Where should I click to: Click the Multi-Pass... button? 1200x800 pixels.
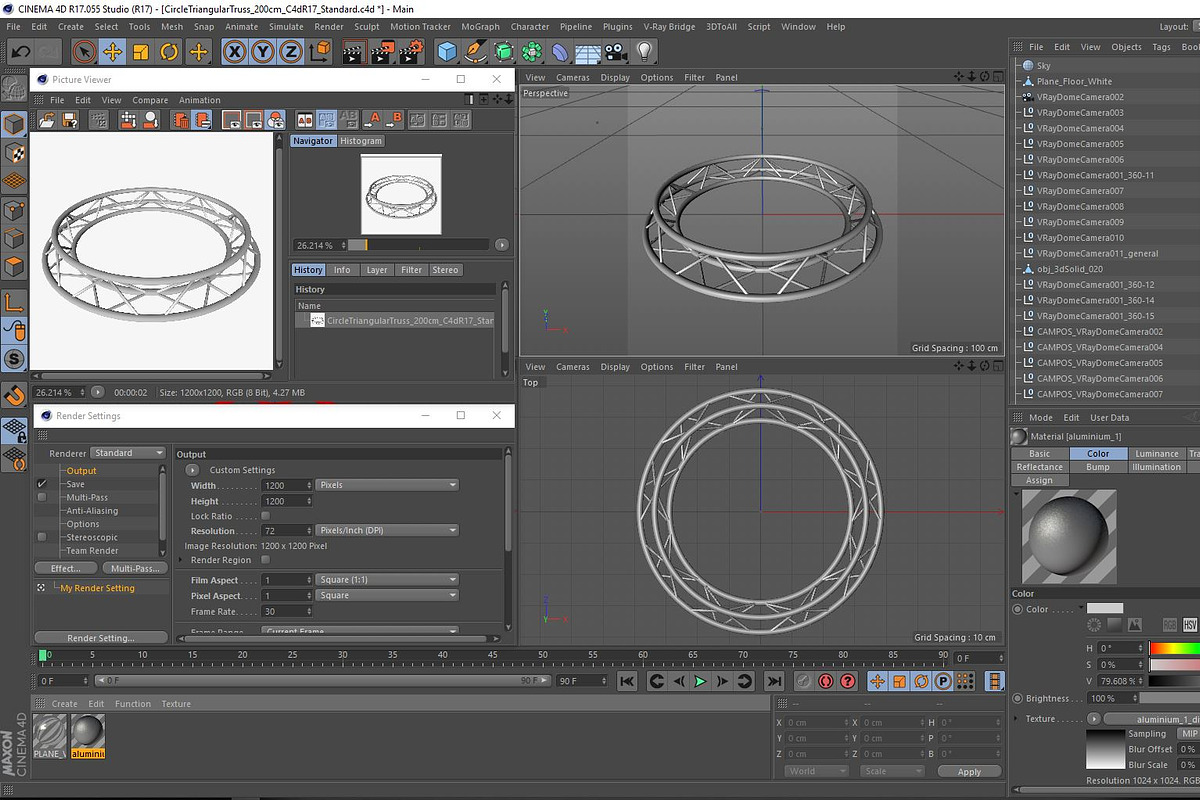pyautogui.click(x=133, y=568)
